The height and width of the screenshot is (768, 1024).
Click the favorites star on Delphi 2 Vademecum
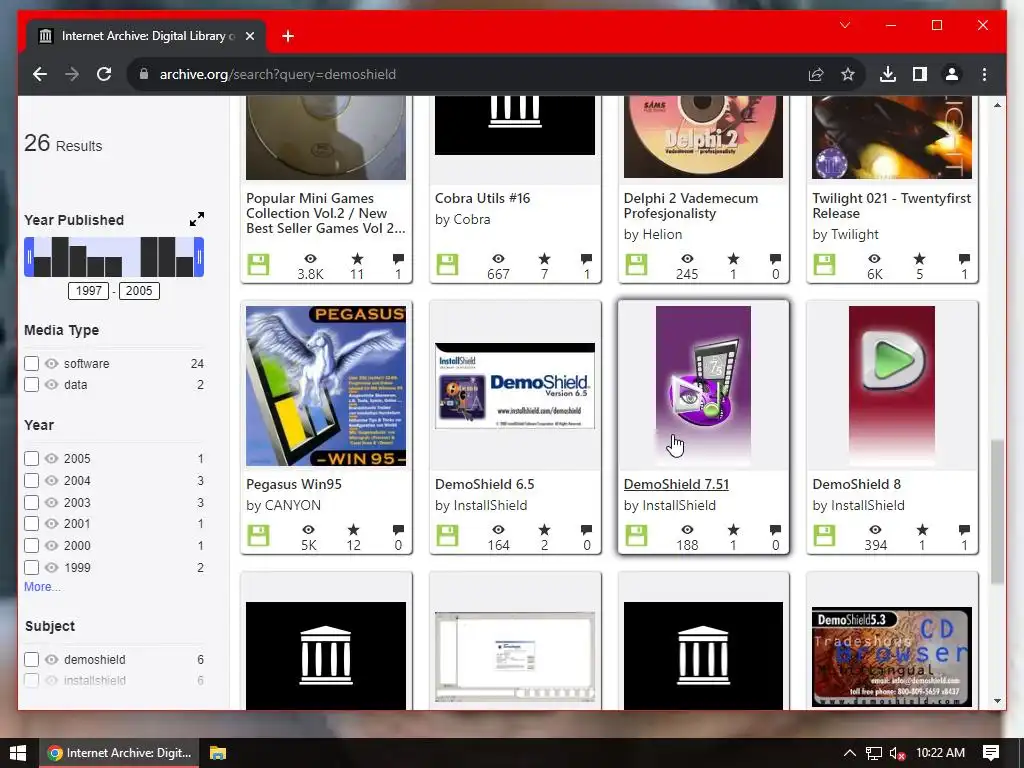[733, 259]
